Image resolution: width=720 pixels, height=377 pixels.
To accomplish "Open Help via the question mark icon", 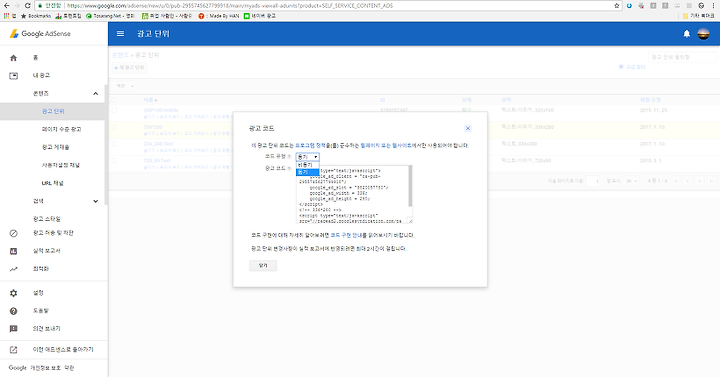I will tap(13, 311).
